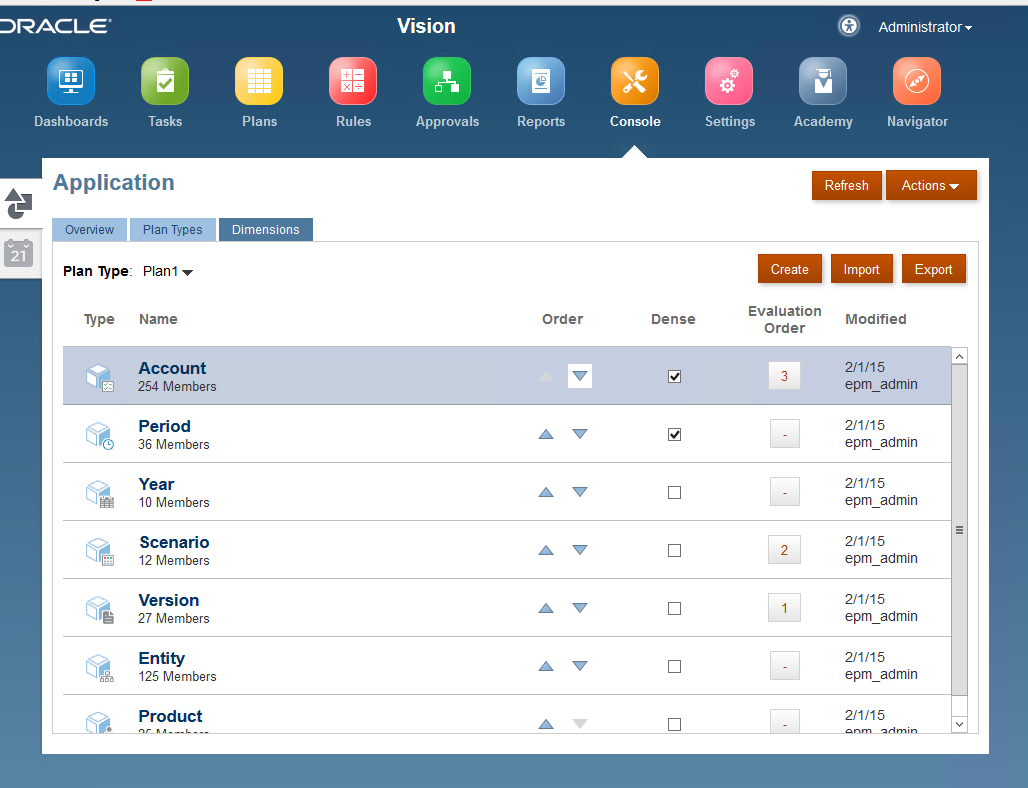Click the Export button
Viewport: 1028px width, 788px height.
click(x=934, y=269)
